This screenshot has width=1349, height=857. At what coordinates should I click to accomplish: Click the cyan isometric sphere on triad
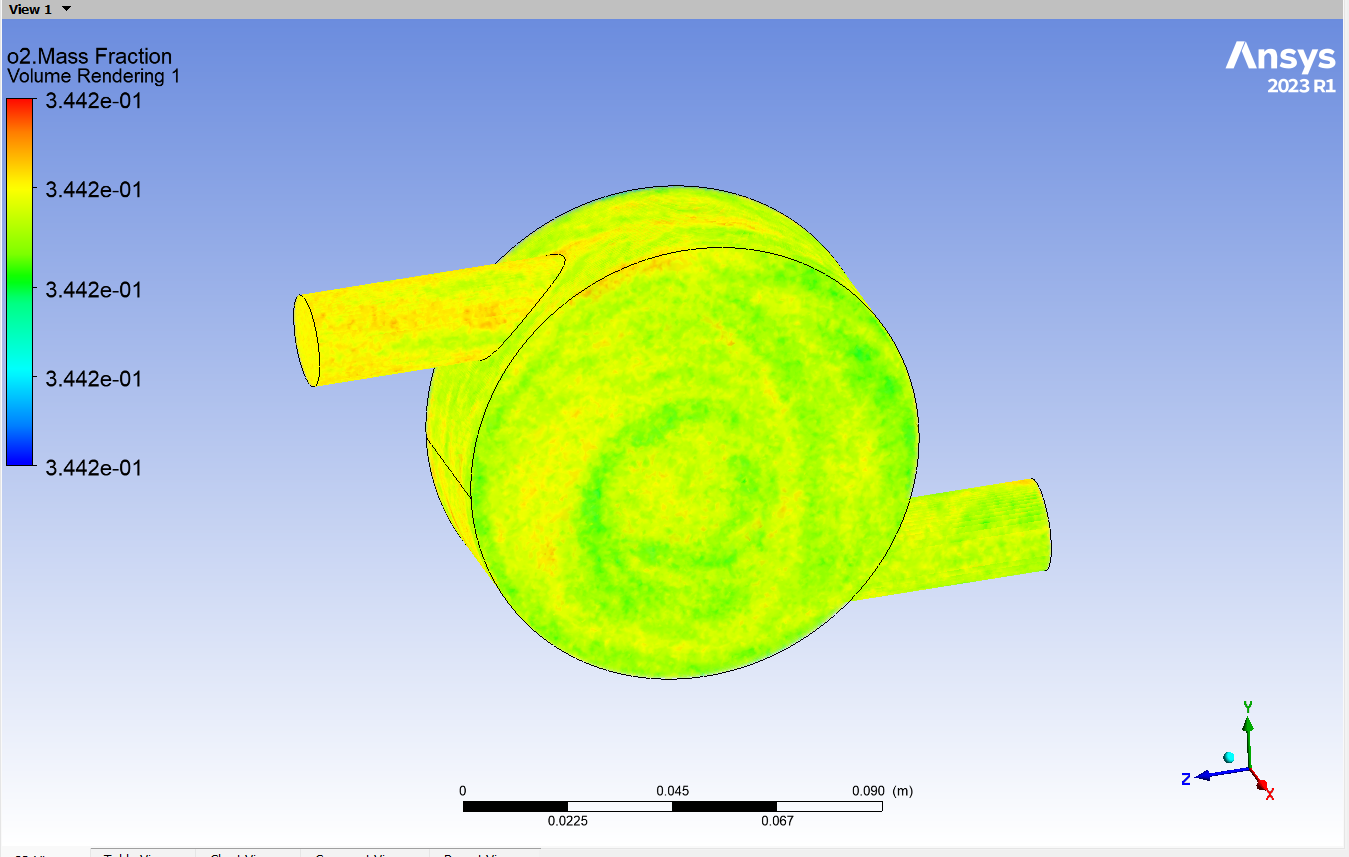click(1229, 757)
